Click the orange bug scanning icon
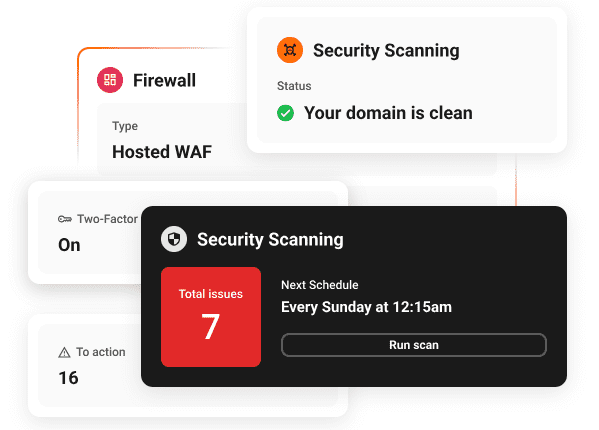This screenshot has width=599, height=430. pos(290,50)
